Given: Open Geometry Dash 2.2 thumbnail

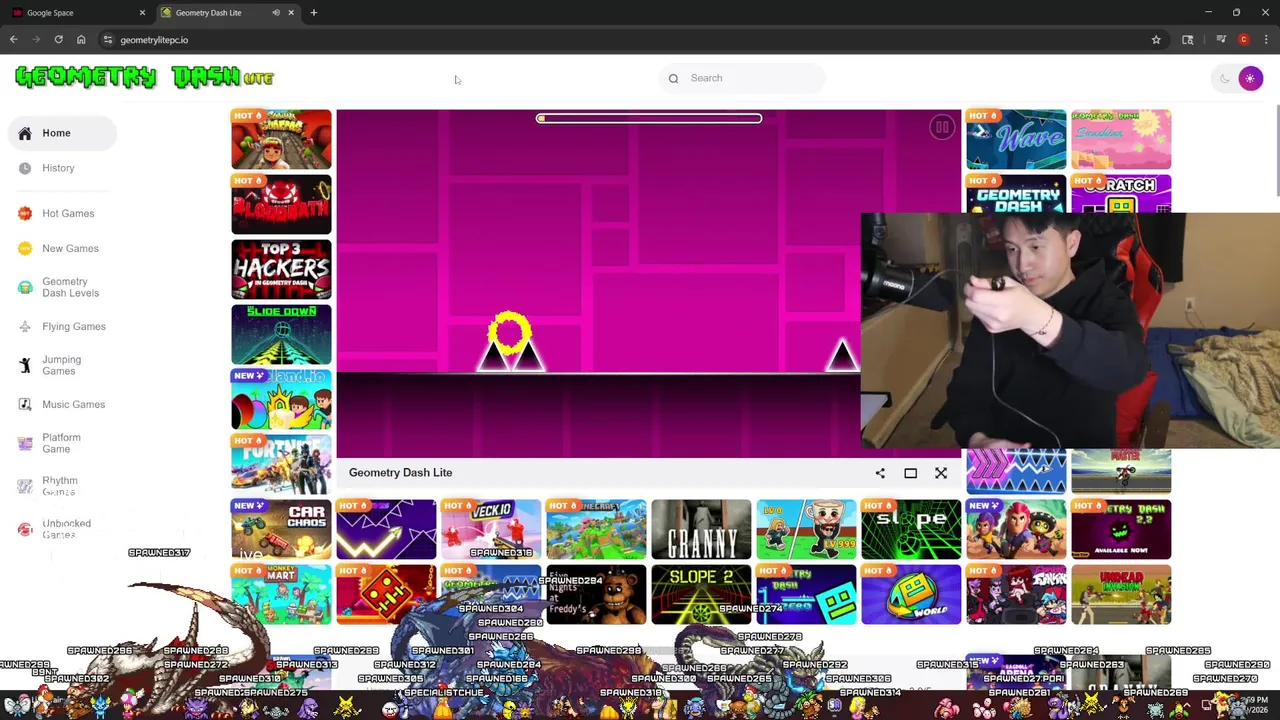Looking at the screenshot, I should 1121,529.
